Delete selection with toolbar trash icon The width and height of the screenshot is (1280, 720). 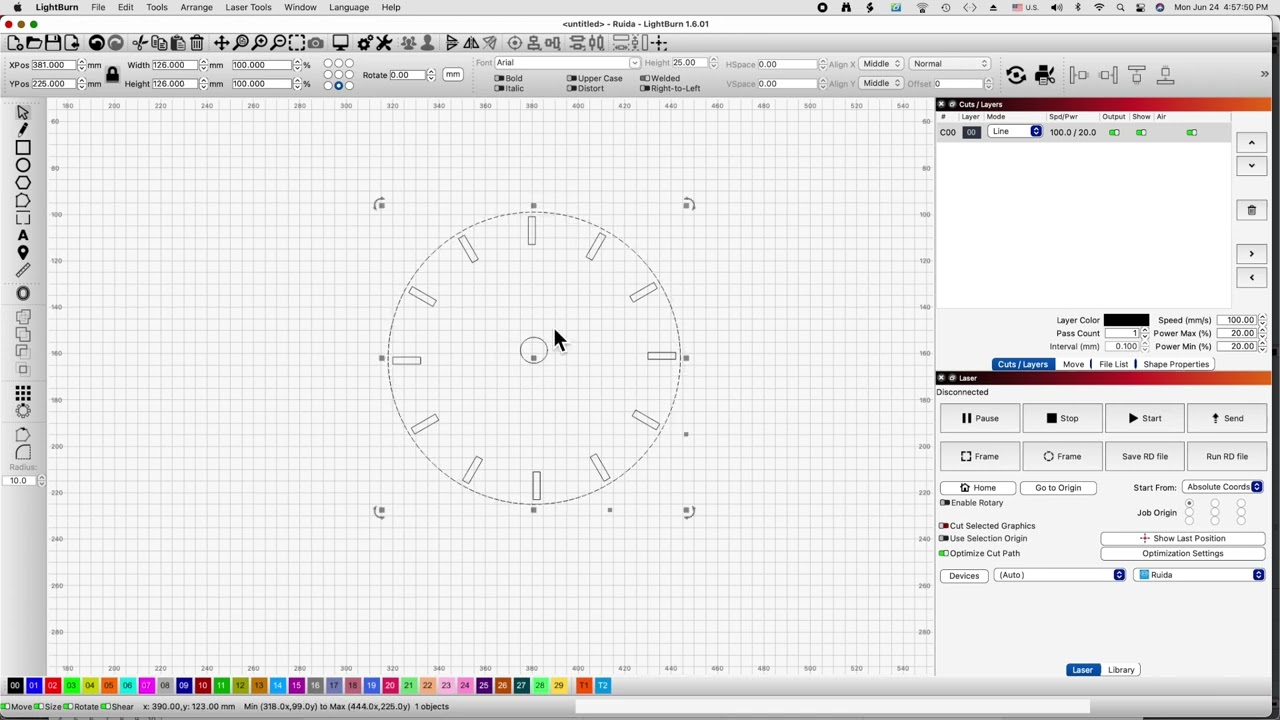[197, 43]
